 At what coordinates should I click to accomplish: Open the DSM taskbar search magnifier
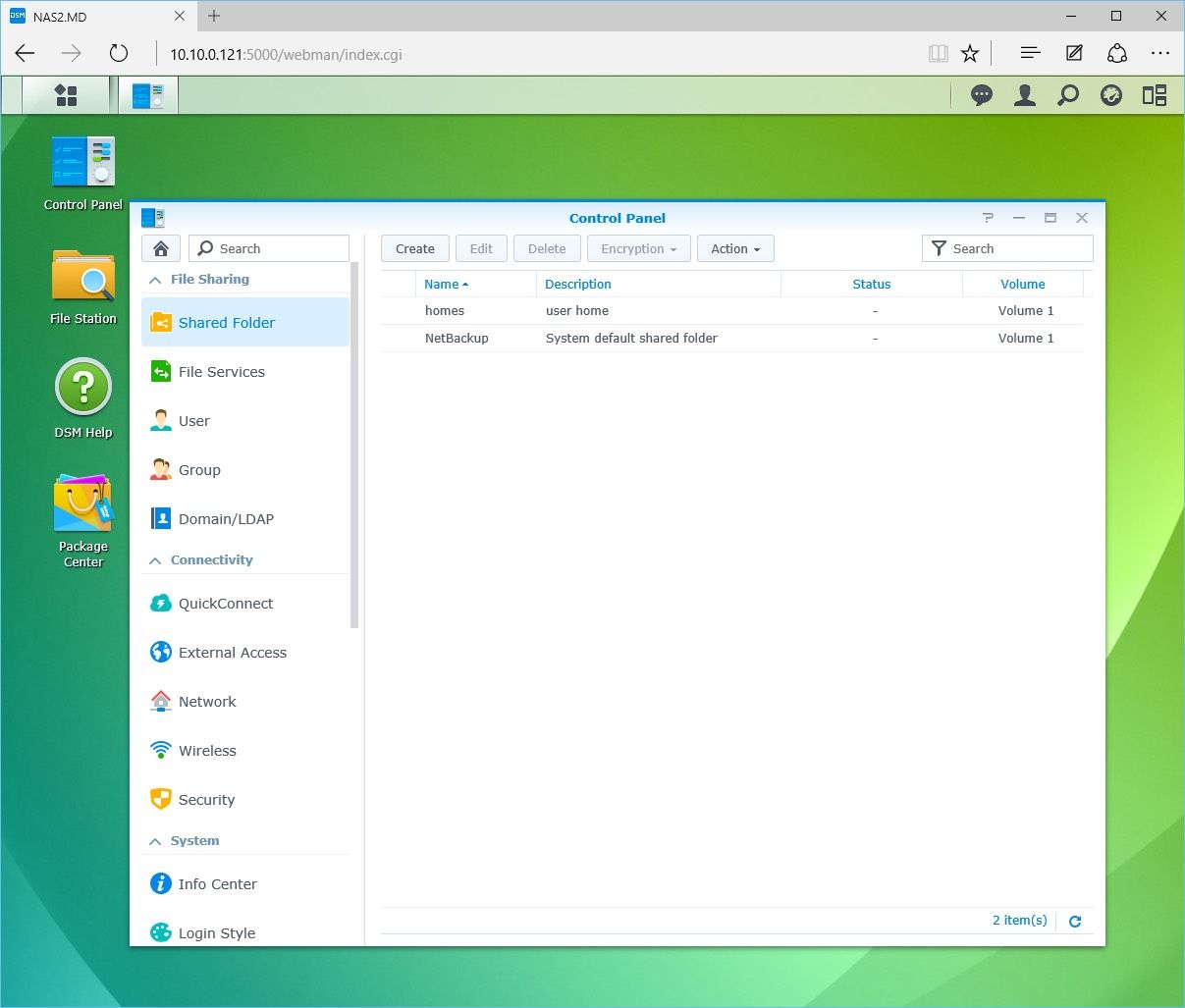(1068, 95)
